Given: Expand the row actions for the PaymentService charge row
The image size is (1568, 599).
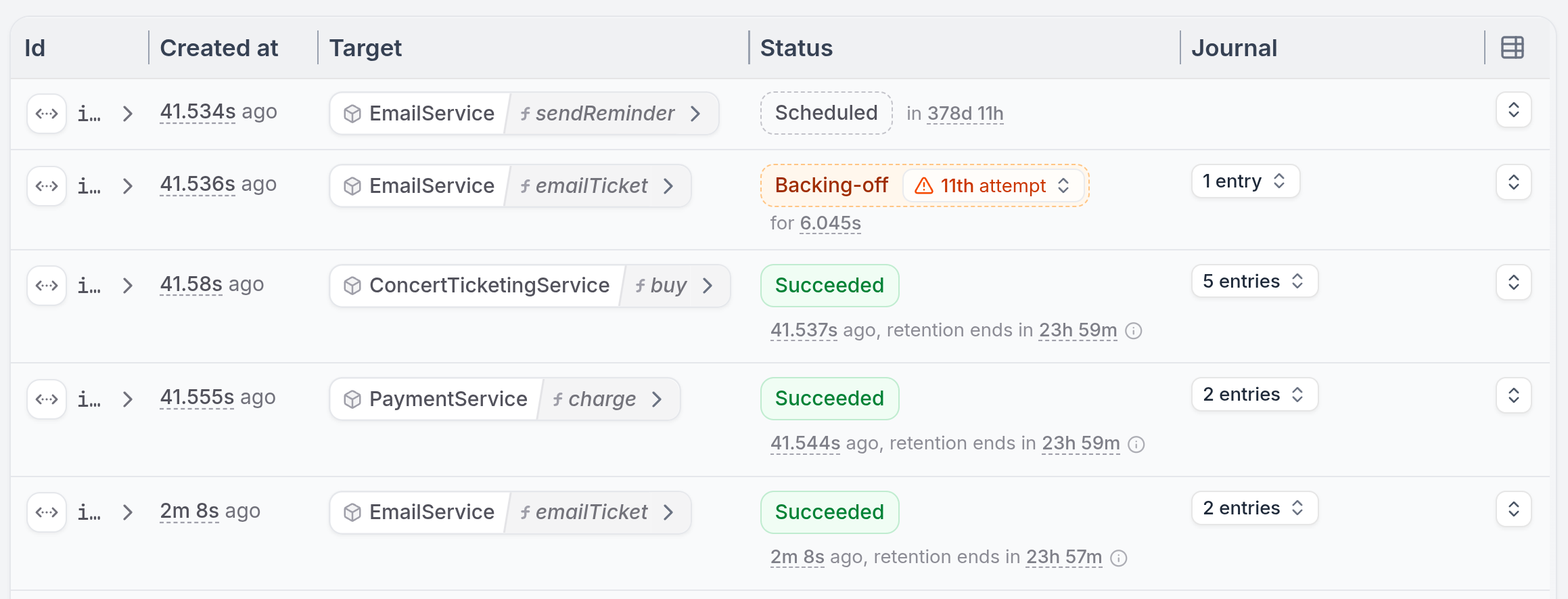Looking at the screenshot, I should point(1513,395).
